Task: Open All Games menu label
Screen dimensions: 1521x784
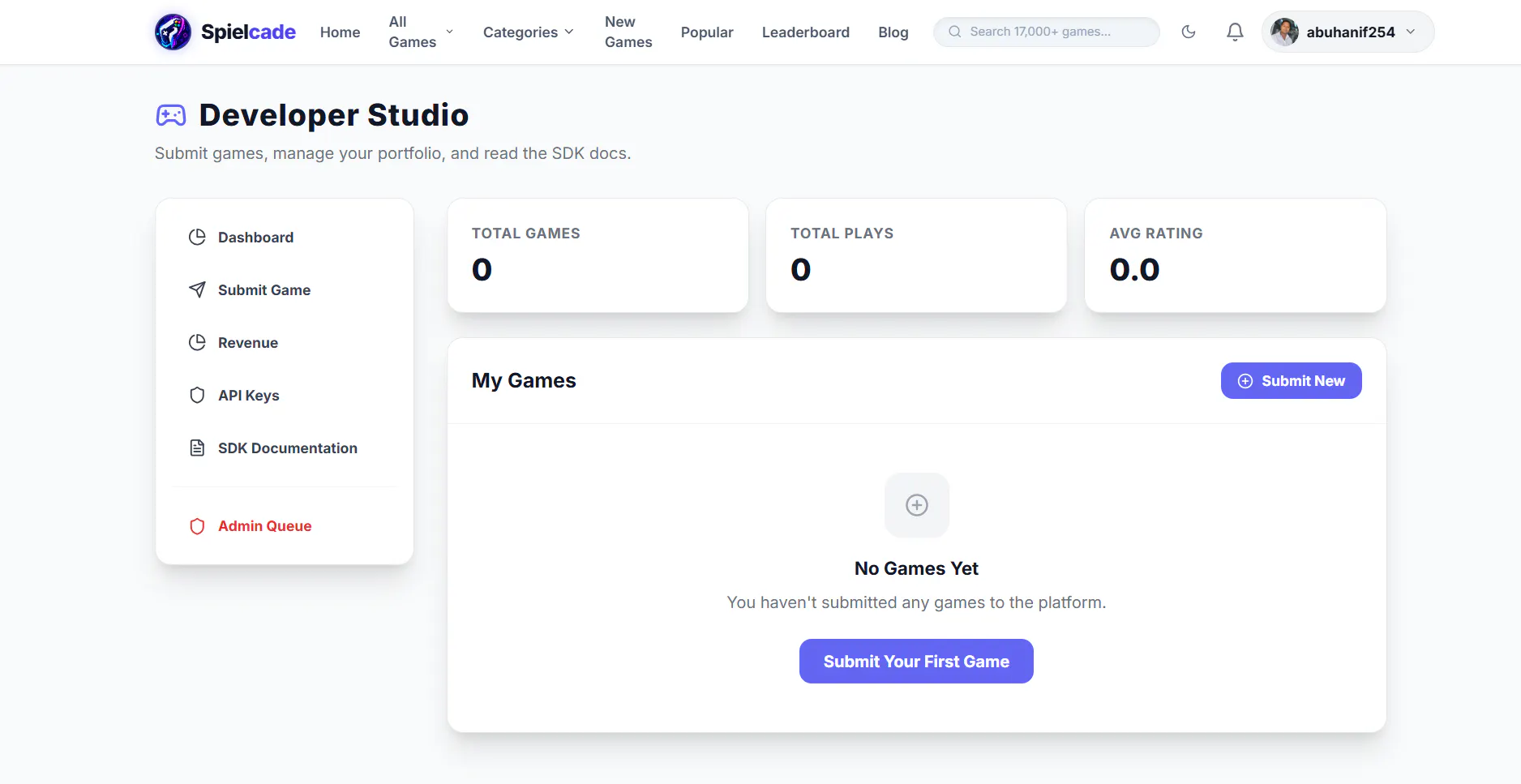Action: pos(412,32)
